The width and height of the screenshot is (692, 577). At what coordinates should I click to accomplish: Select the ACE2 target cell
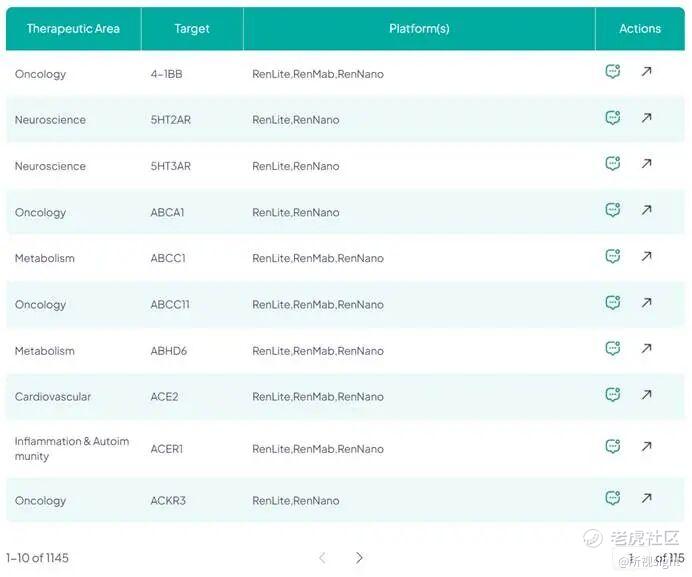(164, 397)
